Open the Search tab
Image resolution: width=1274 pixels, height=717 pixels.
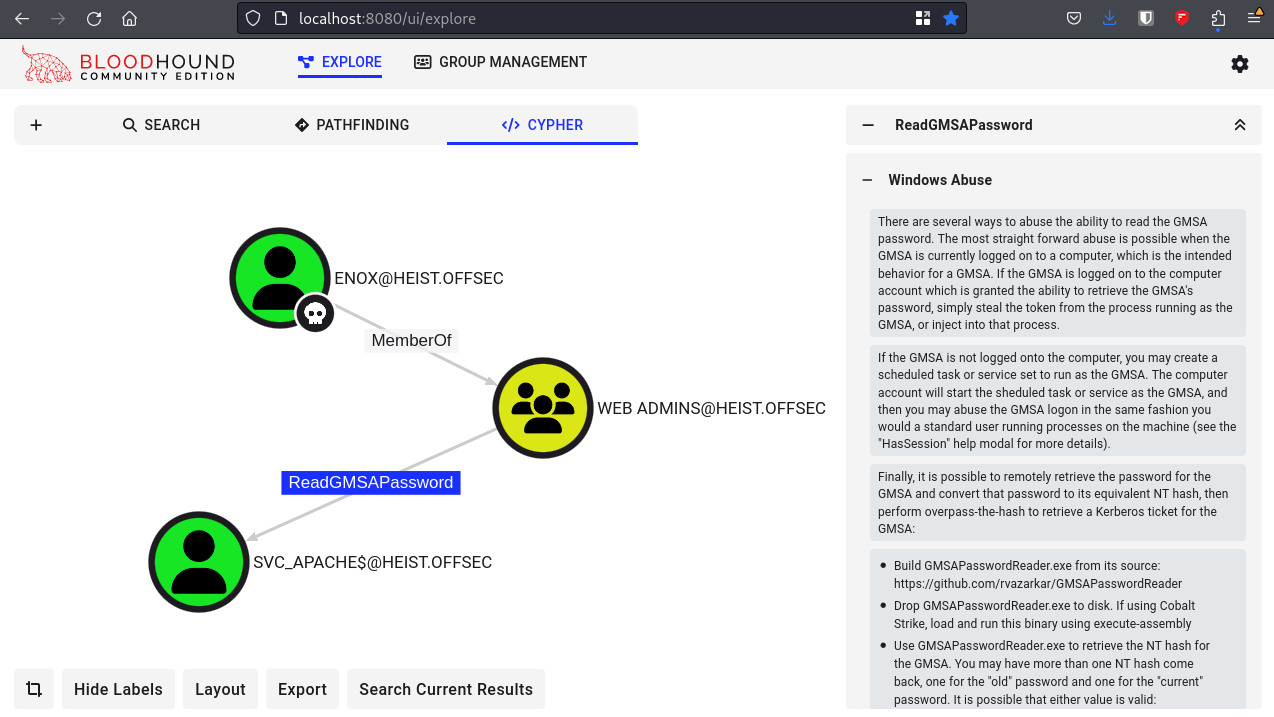[x=161, y=125]
